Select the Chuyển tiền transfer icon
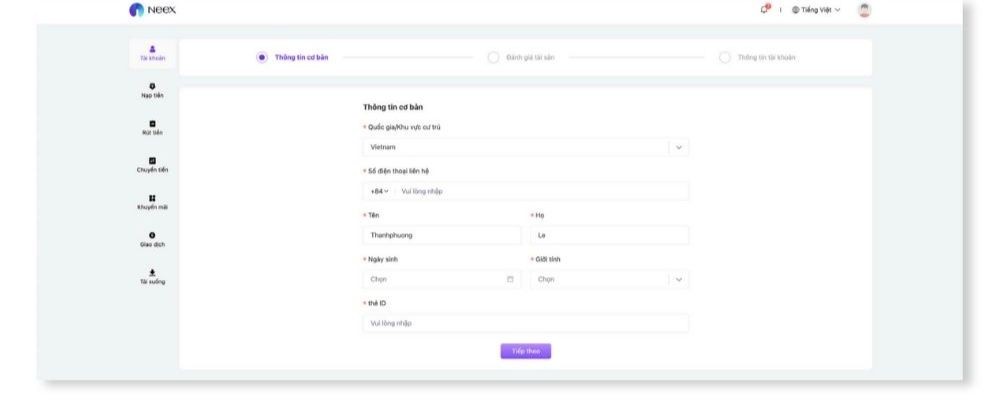 (x=152, y=161)
